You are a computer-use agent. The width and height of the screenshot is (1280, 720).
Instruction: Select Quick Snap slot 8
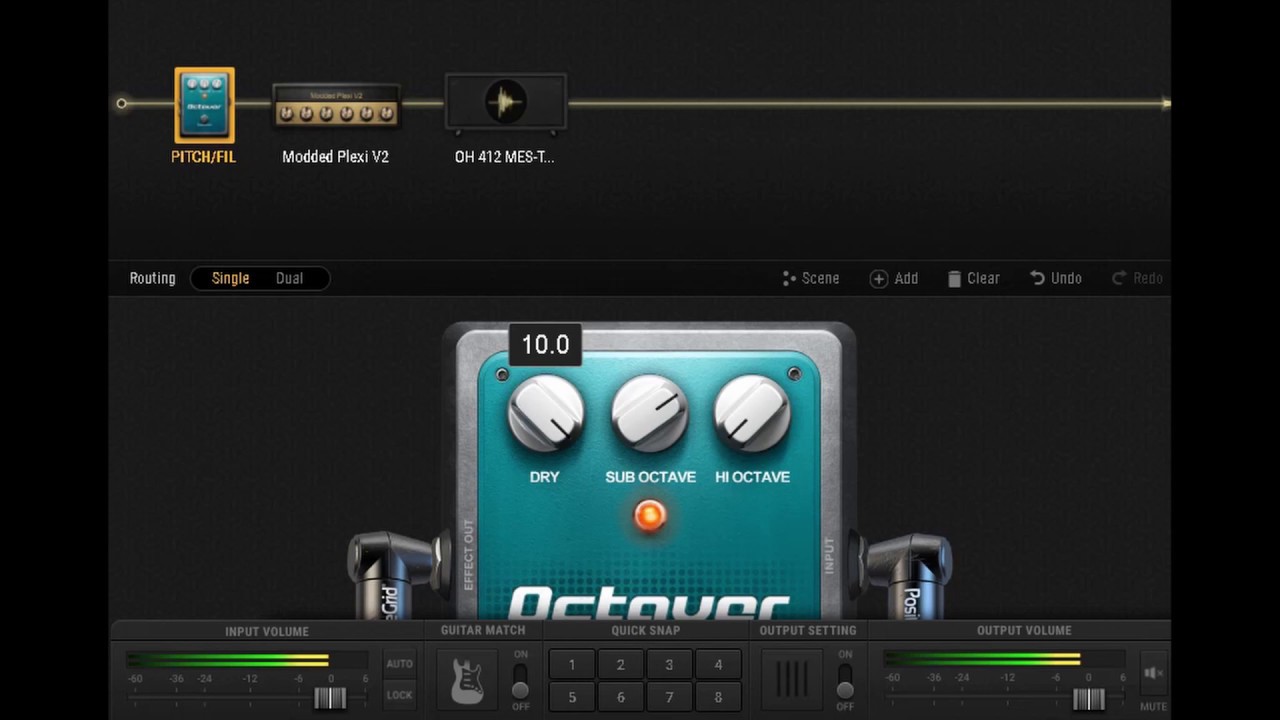click(x=718, y=697)
